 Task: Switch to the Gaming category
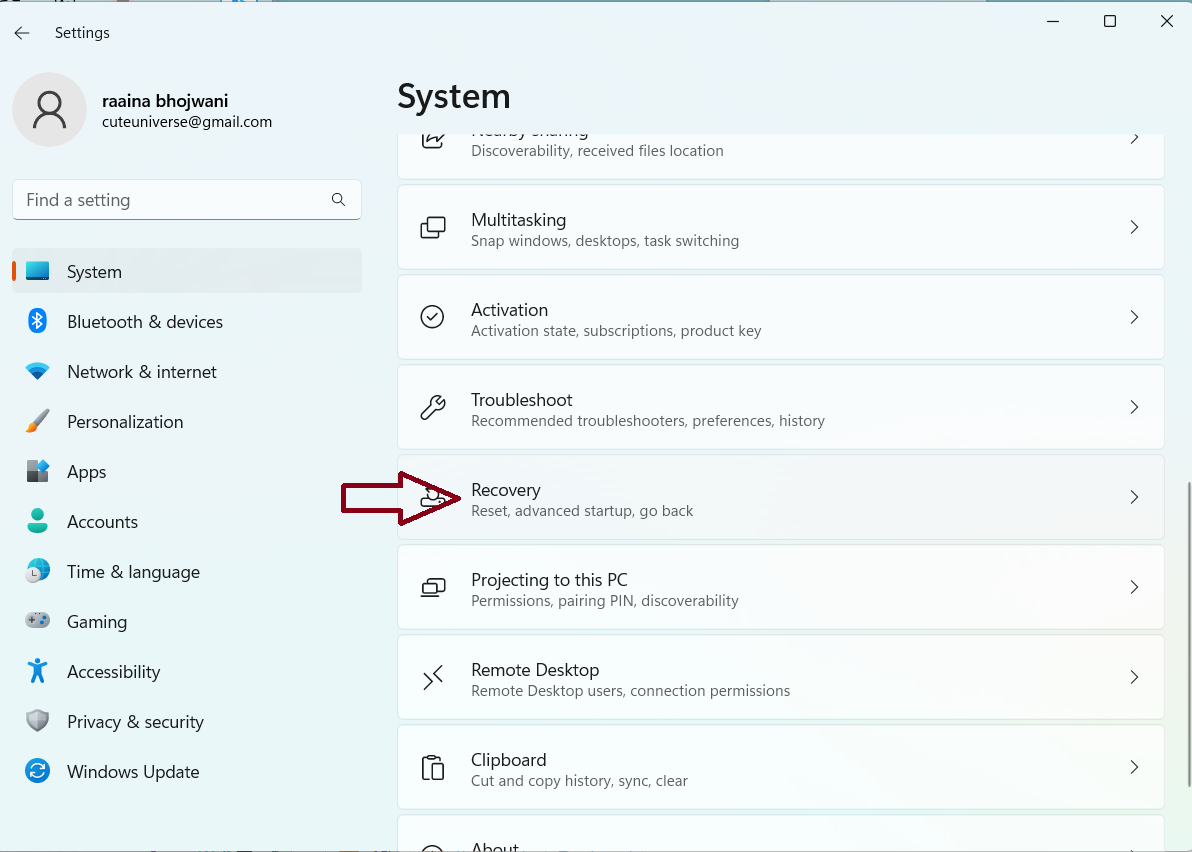tap(97, 622)
